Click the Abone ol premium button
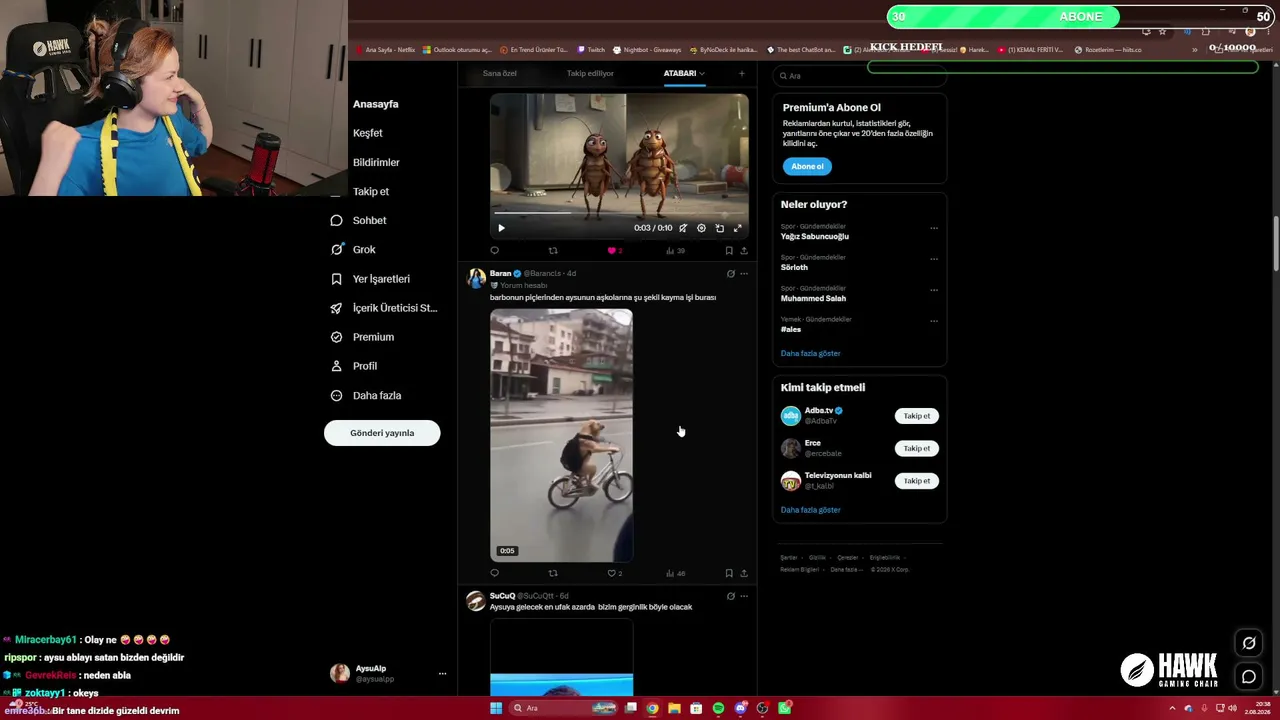The image size is (1280, 720). 807,166
